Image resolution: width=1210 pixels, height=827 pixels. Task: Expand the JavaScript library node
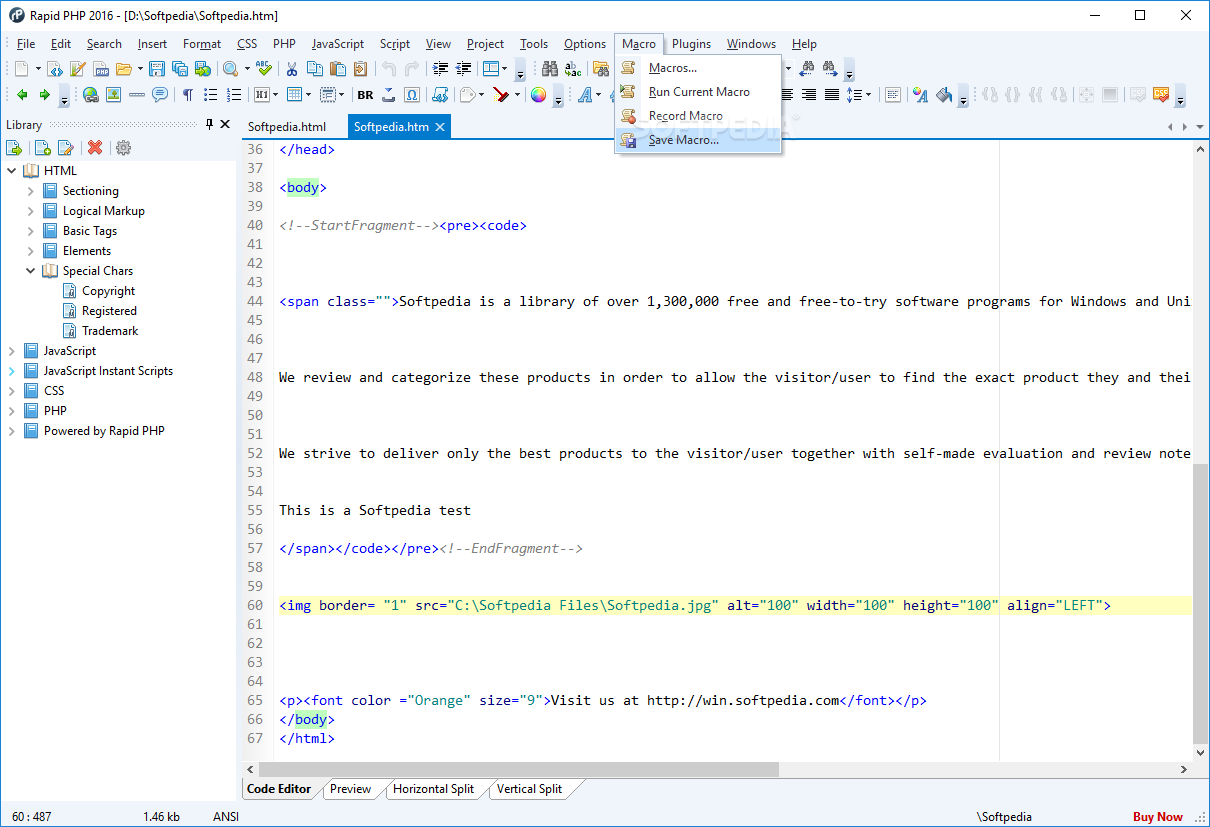coord(12,351)
